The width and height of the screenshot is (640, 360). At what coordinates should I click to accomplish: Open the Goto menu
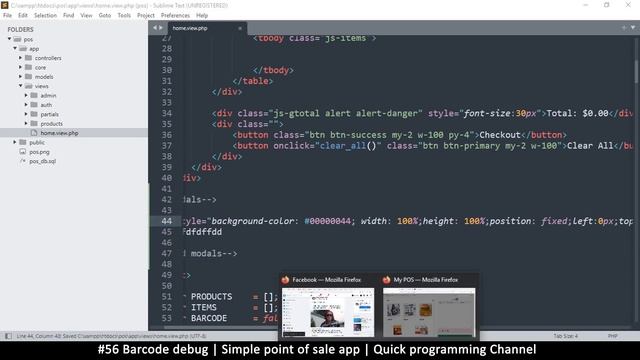point(104,15)
